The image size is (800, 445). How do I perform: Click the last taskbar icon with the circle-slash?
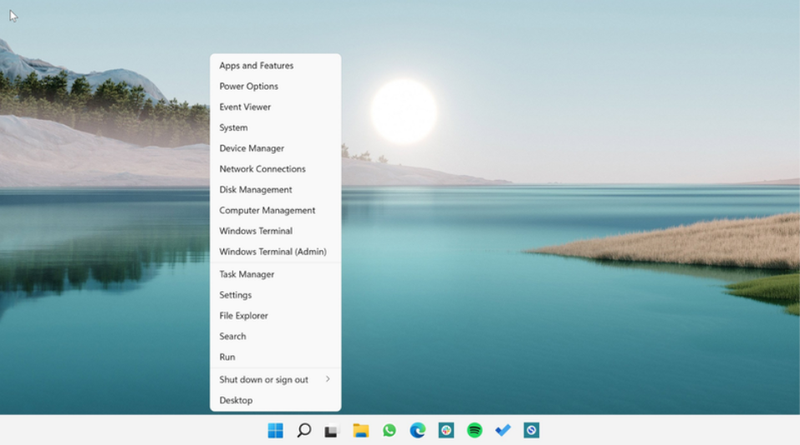coord(532,431)
